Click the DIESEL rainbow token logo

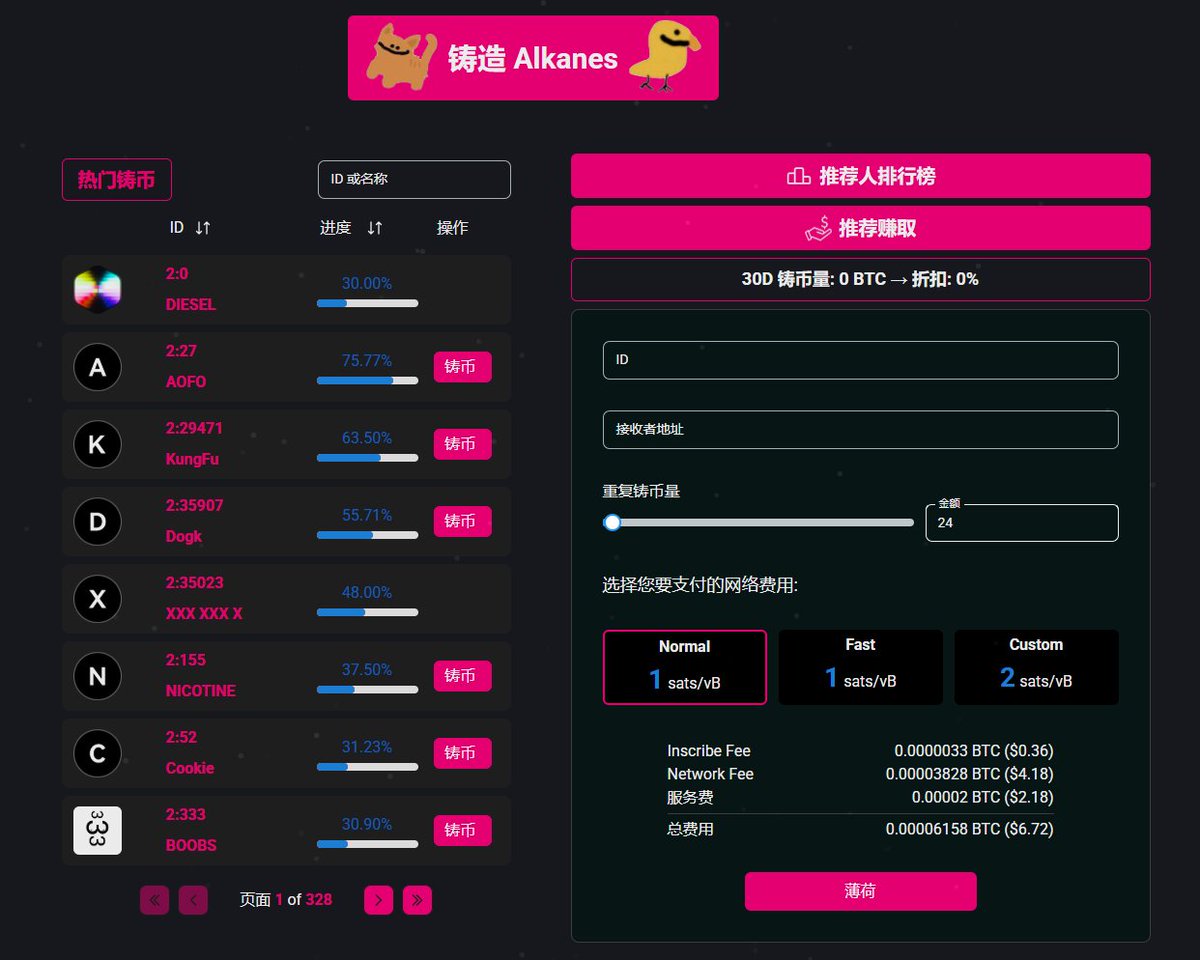97,289
